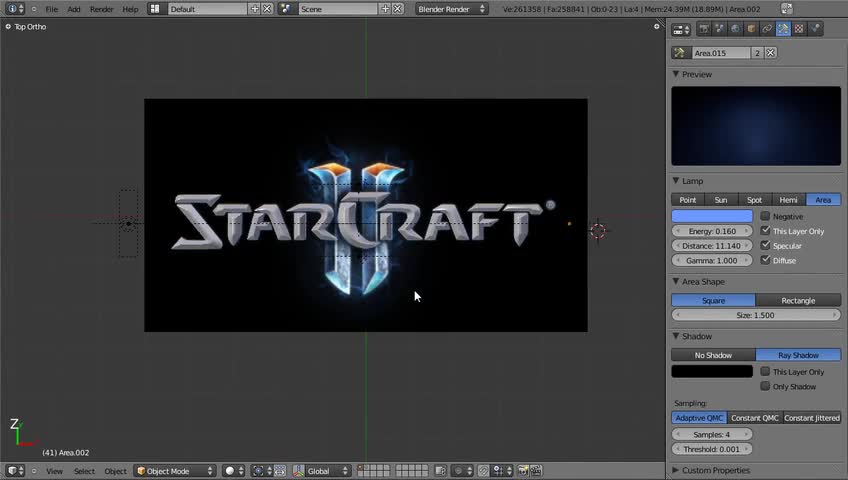Collapse the Area Shape panel
The image size is (848, 480).
pos(676,281)
